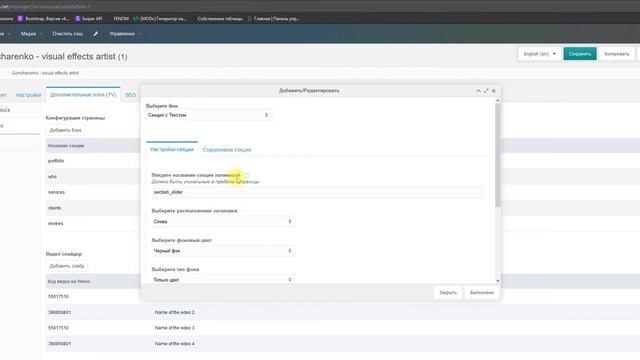Select the Name of the video 3 cell

[175, 328]
